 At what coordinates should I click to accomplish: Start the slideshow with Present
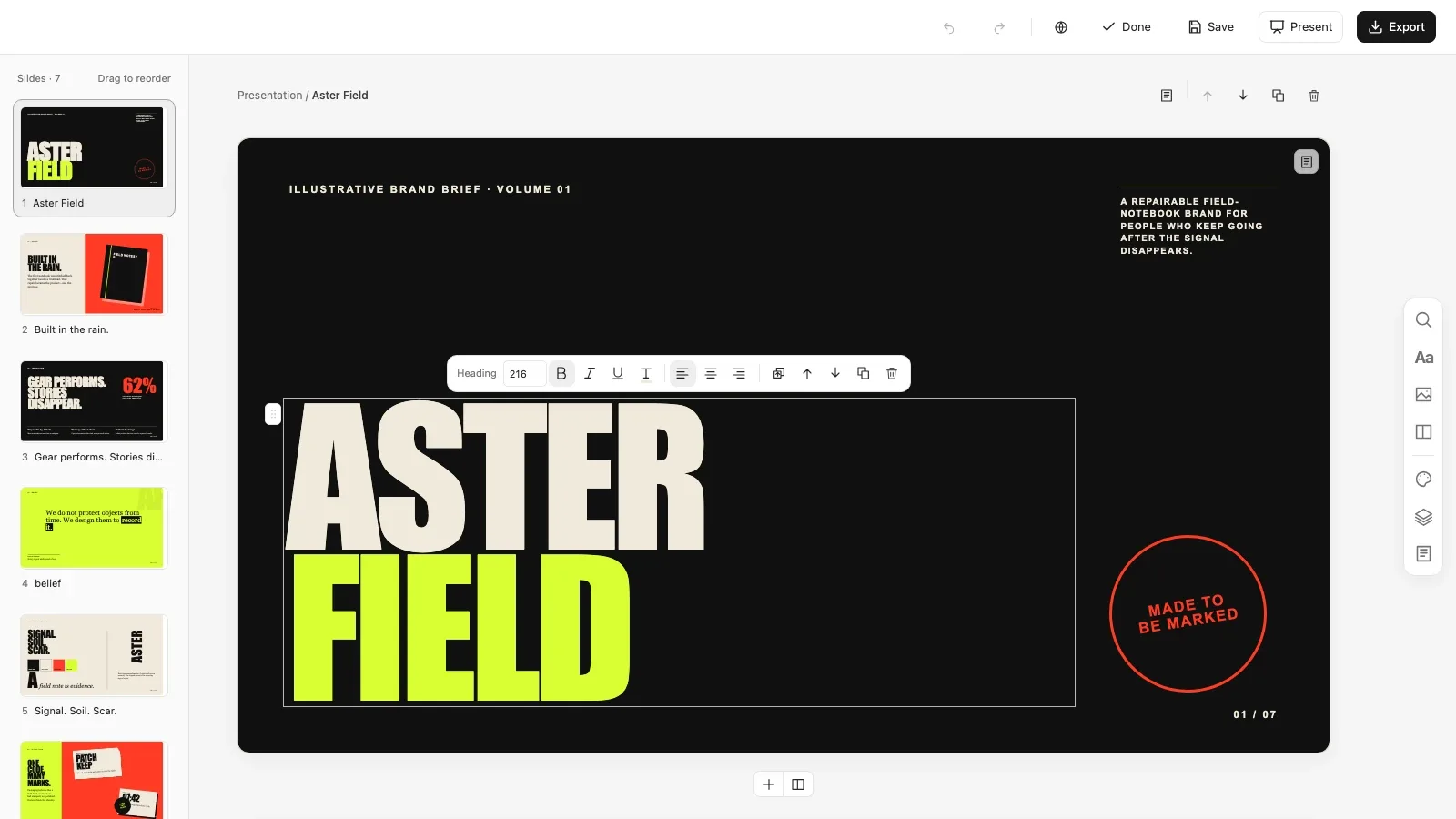[x=1300, y=27]
